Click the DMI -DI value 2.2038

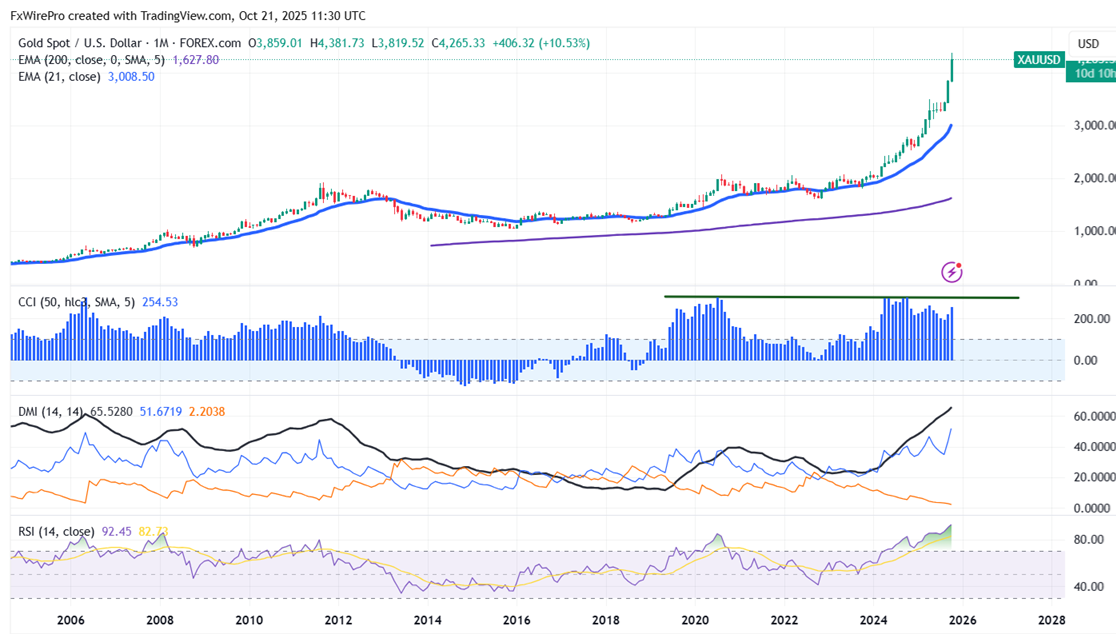pos(206,411)
